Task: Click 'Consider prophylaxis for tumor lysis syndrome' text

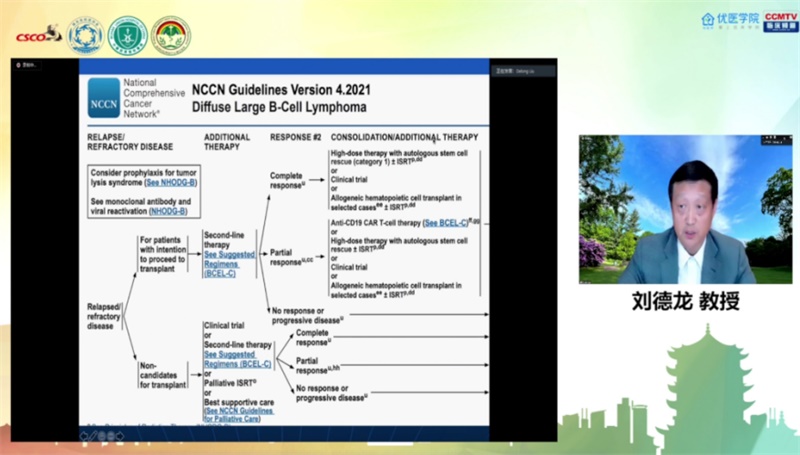Action: pyautogui.click(x=143, y=178)
